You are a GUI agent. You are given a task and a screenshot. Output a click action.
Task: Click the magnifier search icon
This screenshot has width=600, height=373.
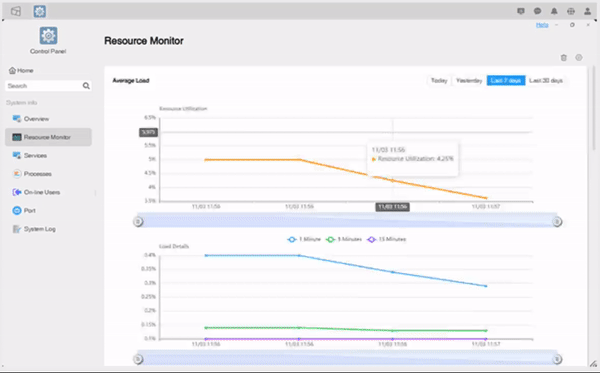click(x=86, y=86)
